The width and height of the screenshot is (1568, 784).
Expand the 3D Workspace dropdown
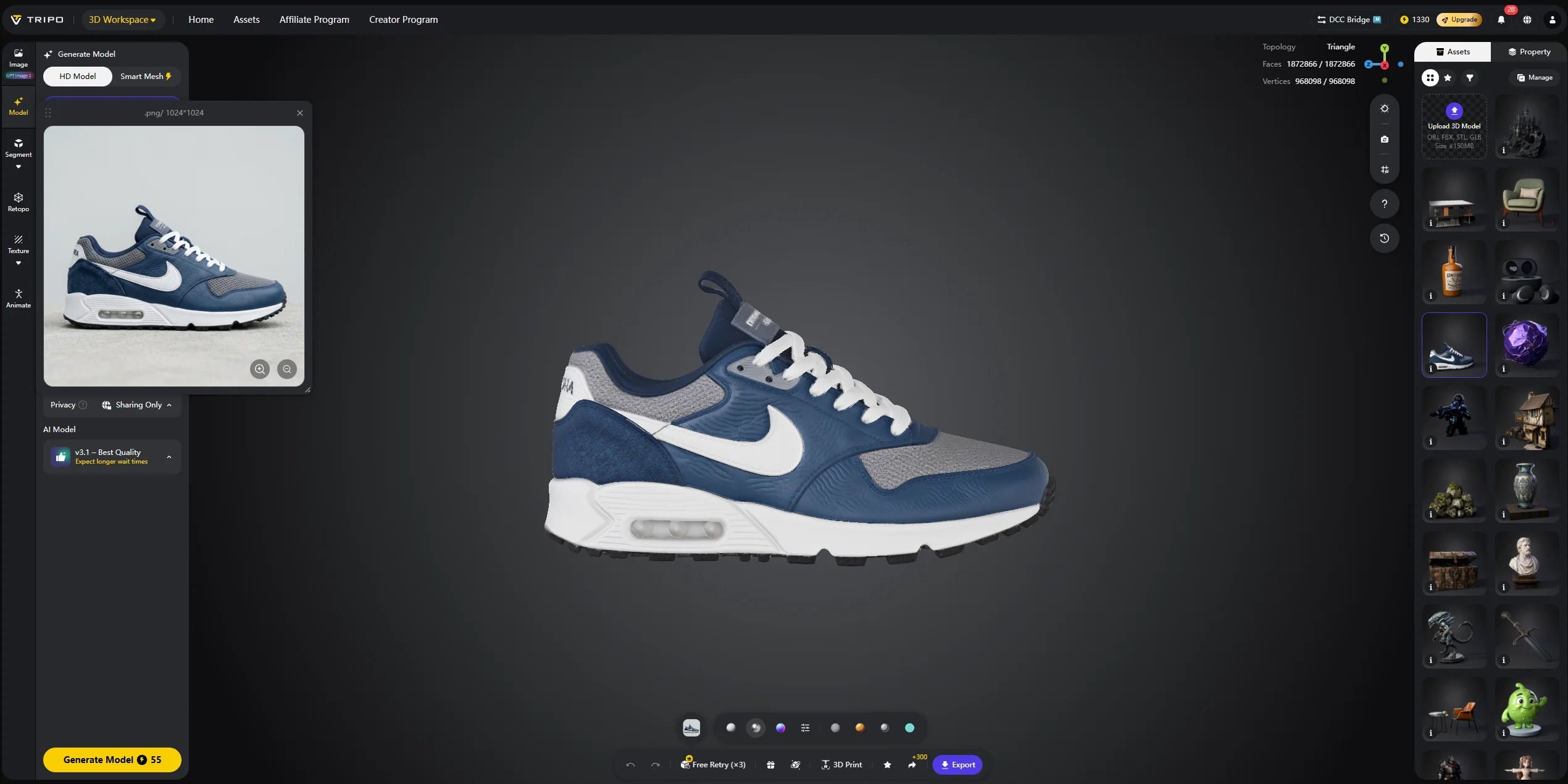coord(122,20)
